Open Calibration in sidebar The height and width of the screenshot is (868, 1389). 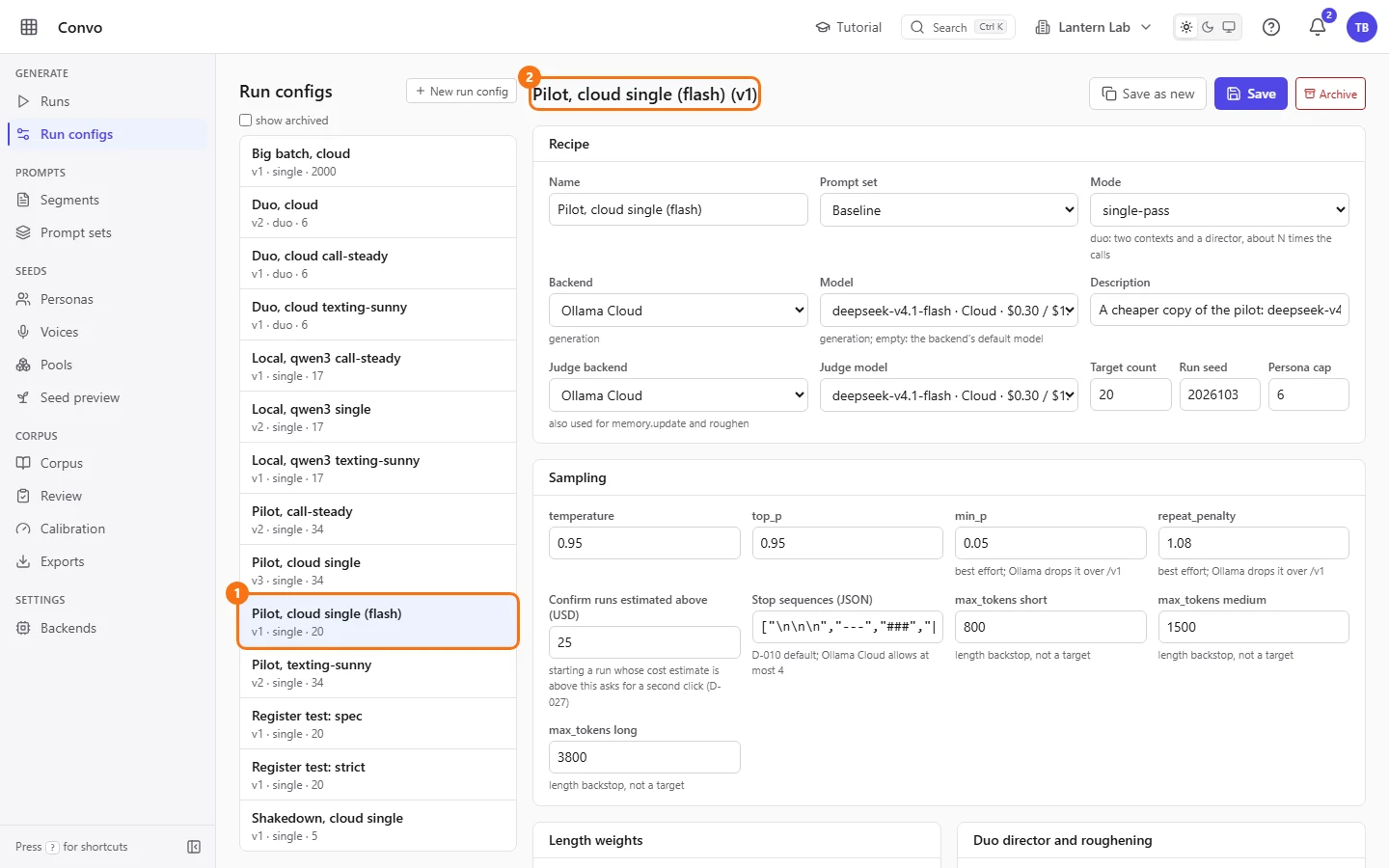point(107,529)
